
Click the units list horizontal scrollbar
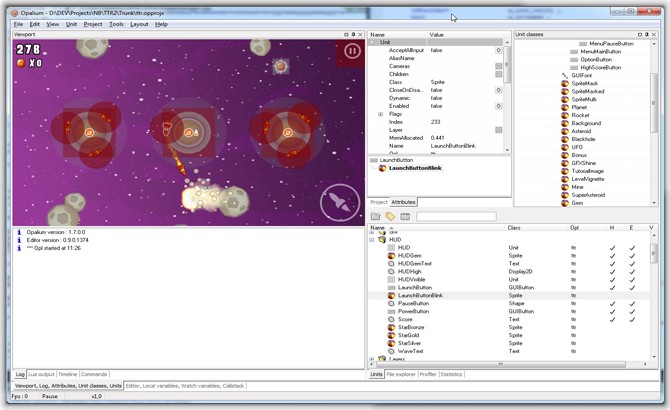pos(501,364)
